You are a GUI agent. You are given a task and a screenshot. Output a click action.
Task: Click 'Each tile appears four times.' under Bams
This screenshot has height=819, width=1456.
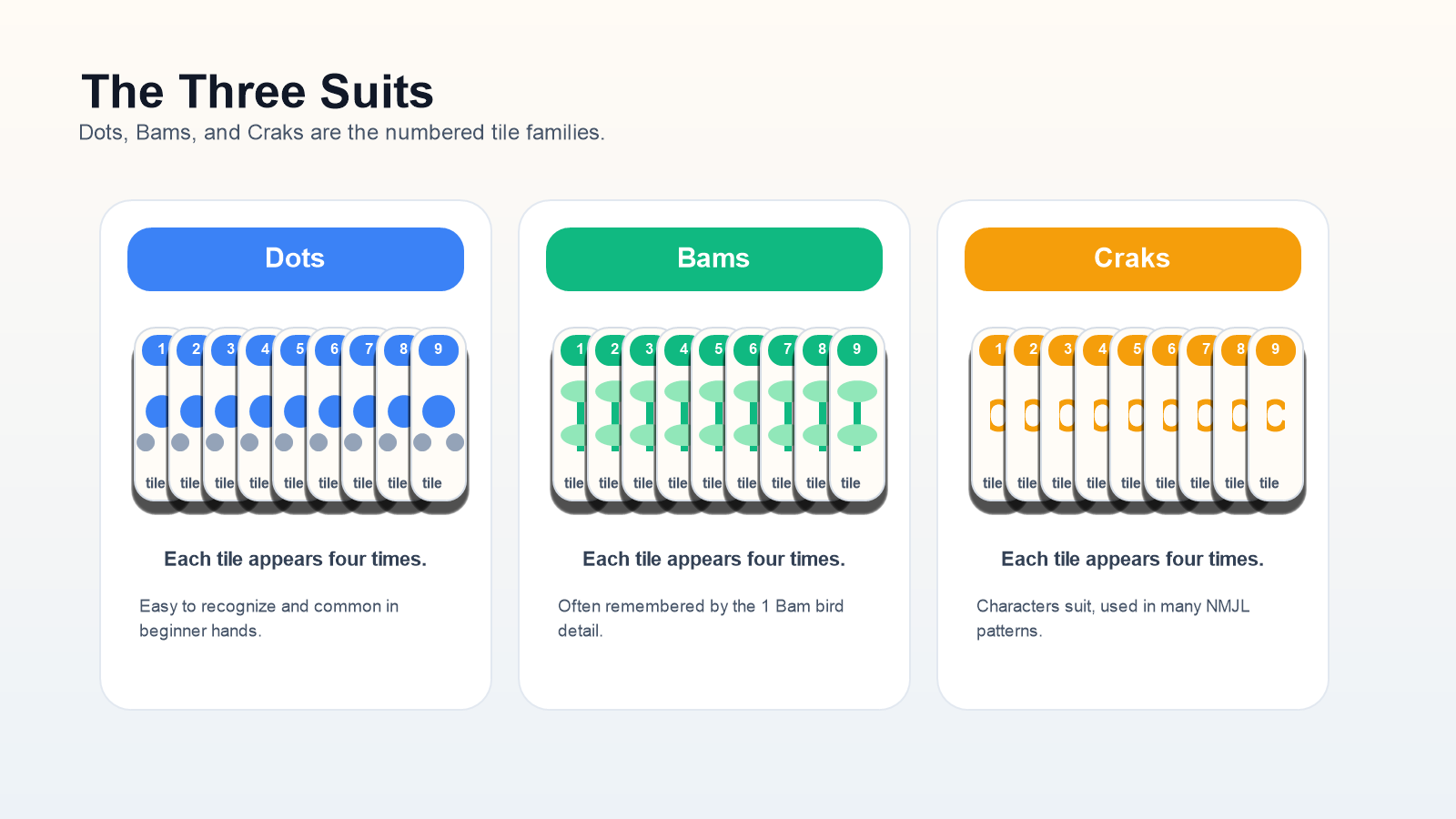[714, 559]
